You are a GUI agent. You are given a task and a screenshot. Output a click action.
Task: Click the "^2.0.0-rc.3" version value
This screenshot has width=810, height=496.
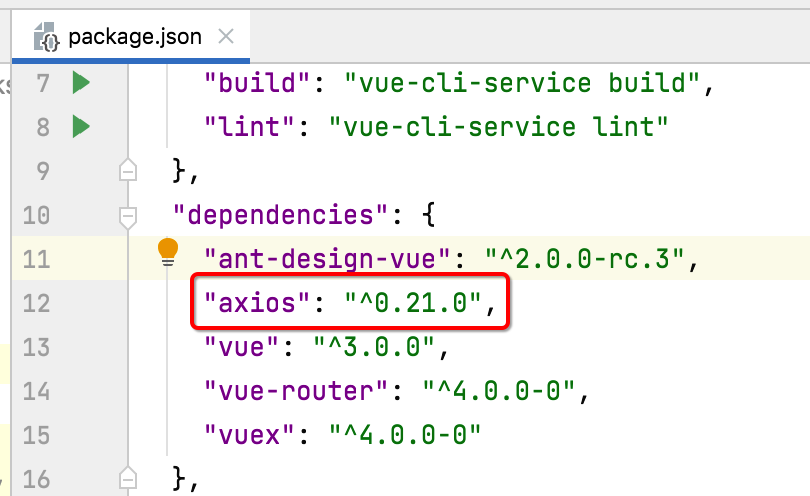click(x=585, y=258)
